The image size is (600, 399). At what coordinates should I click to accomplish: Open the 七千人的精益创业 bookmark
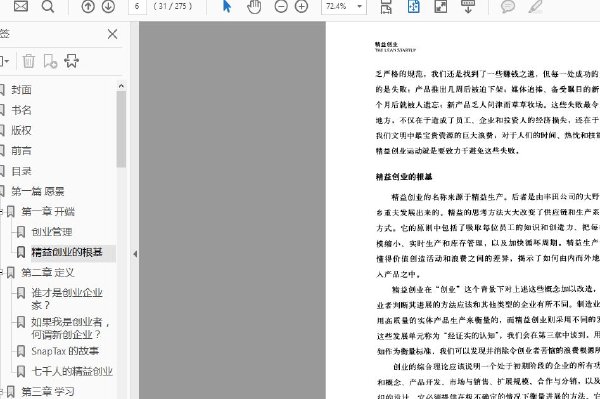pyautogui.click(x=72, y=371)
